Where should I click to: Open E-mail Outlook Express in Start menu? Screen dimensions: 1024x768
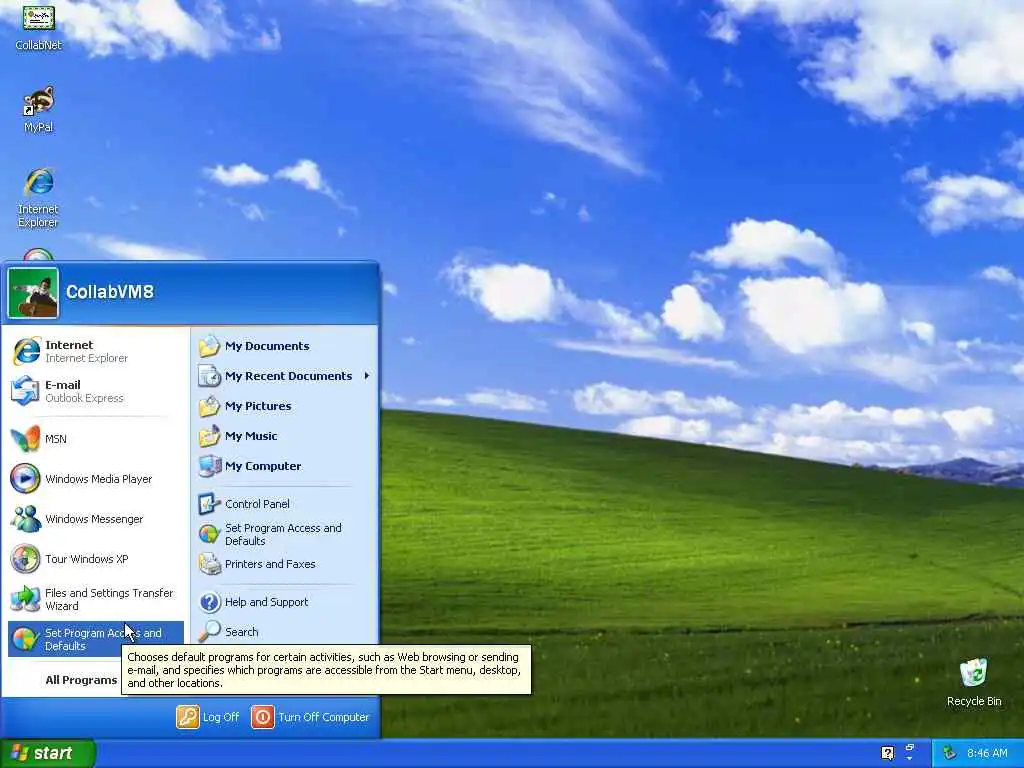click(x=96, y=391)
